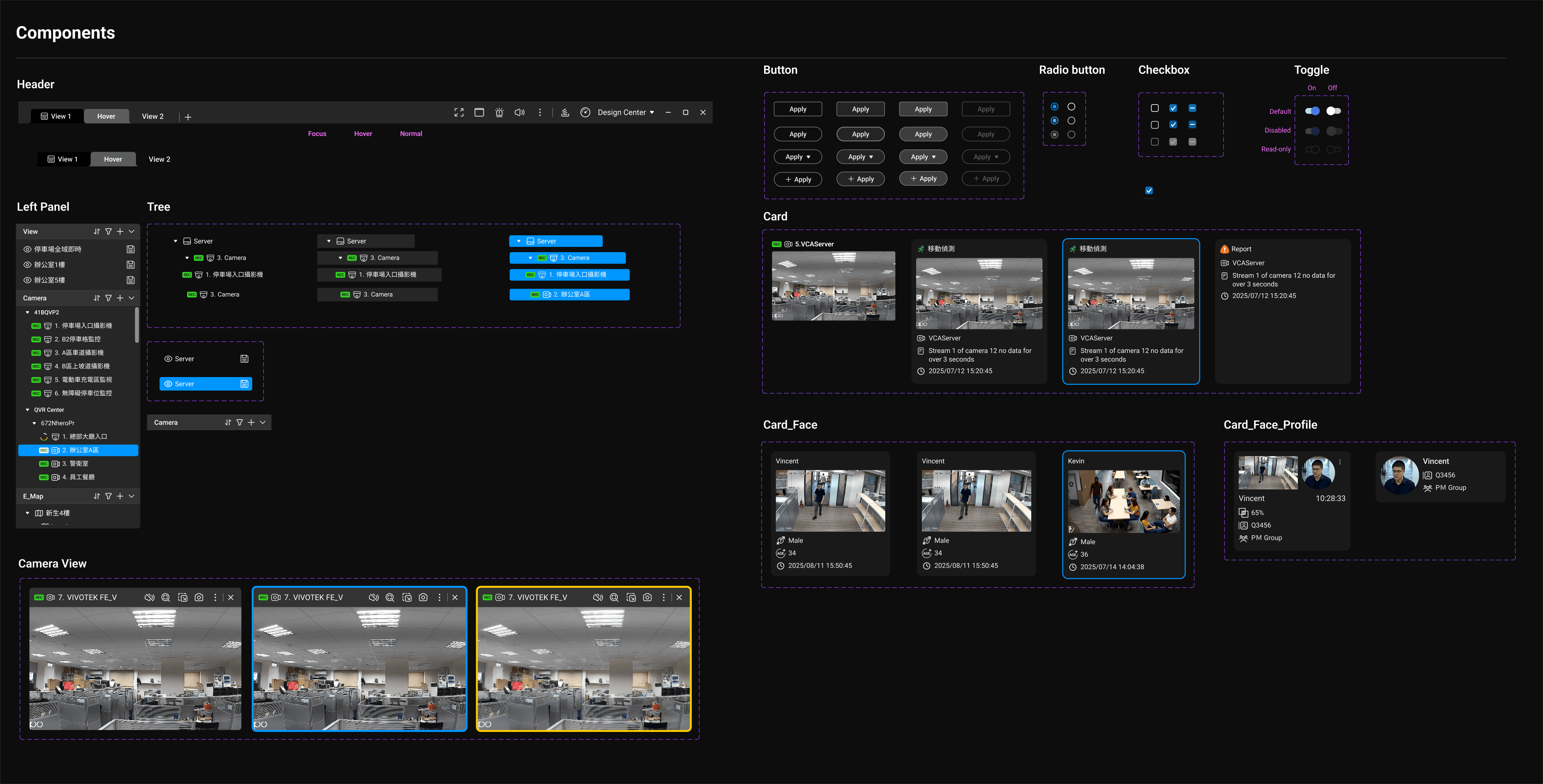The height and width of the screenshot is (784, 1543).
Task: Click snapshot icon in yellow-bordered camera view
Action: point(647,598)
